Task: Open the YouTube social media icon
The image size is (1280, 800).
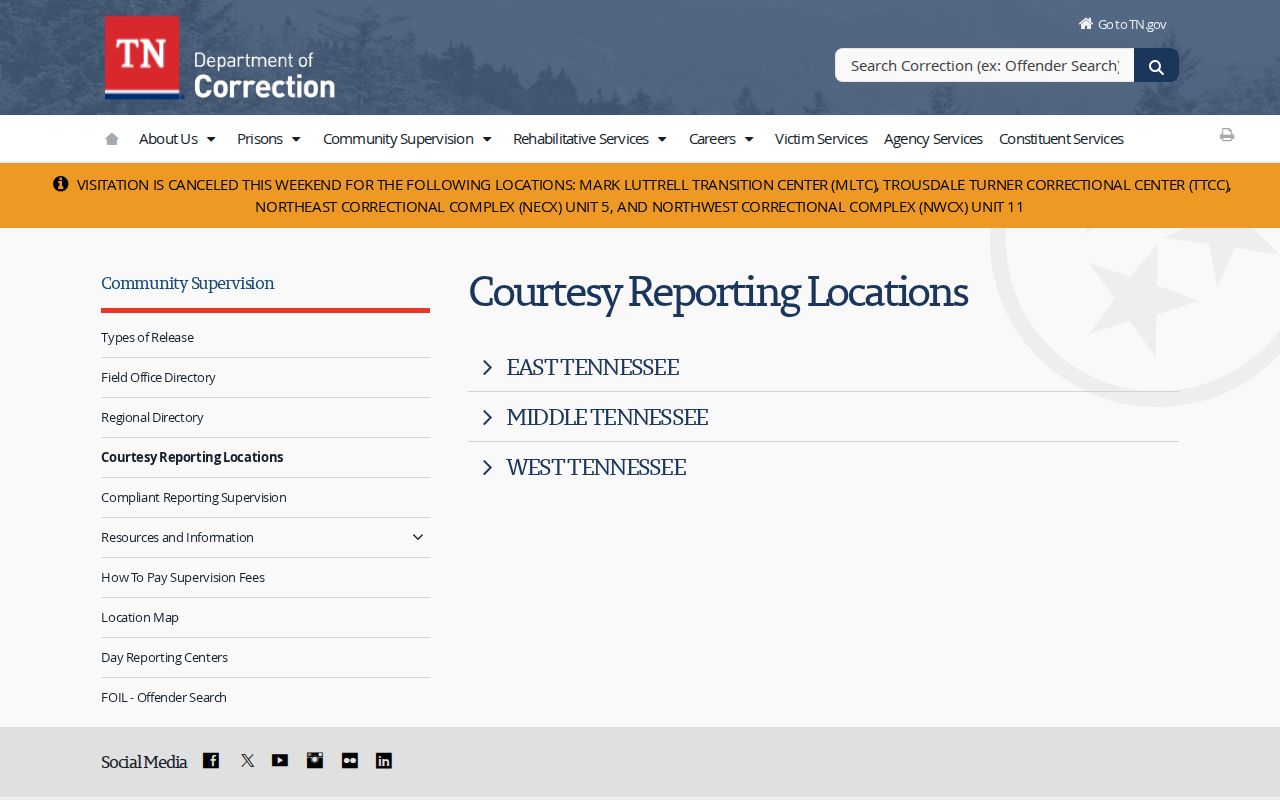Action: pyautogui.click(x=280, y=761)
